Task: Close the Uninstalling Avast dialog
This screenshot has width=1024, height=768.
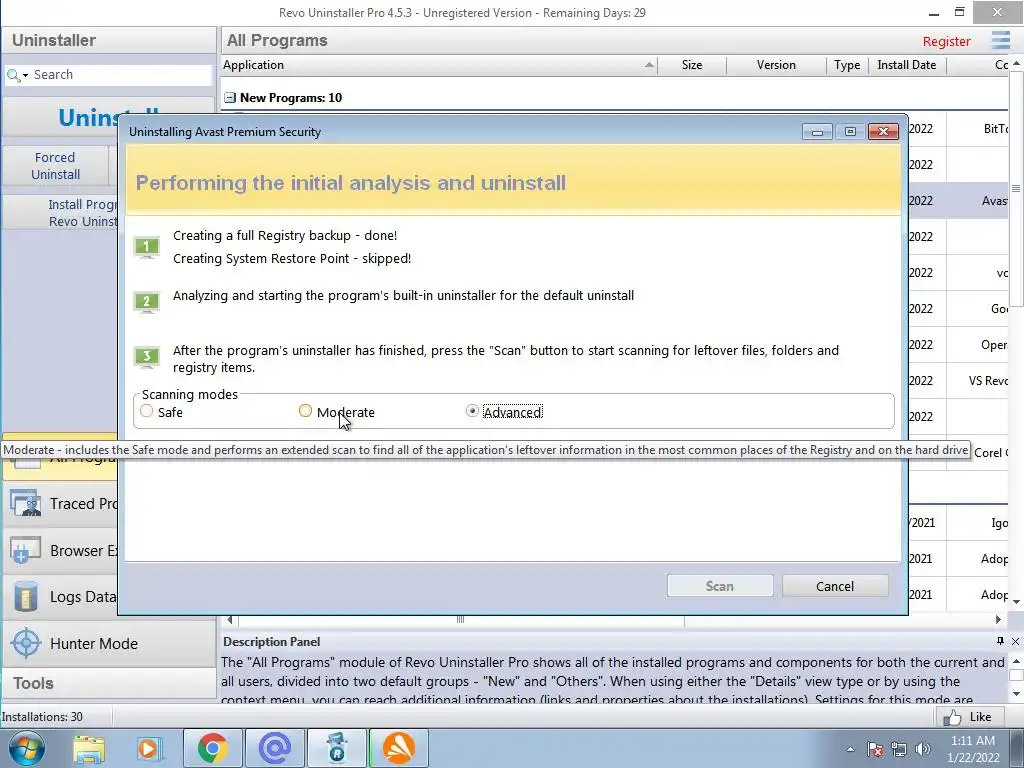Action: pos(884,131)
